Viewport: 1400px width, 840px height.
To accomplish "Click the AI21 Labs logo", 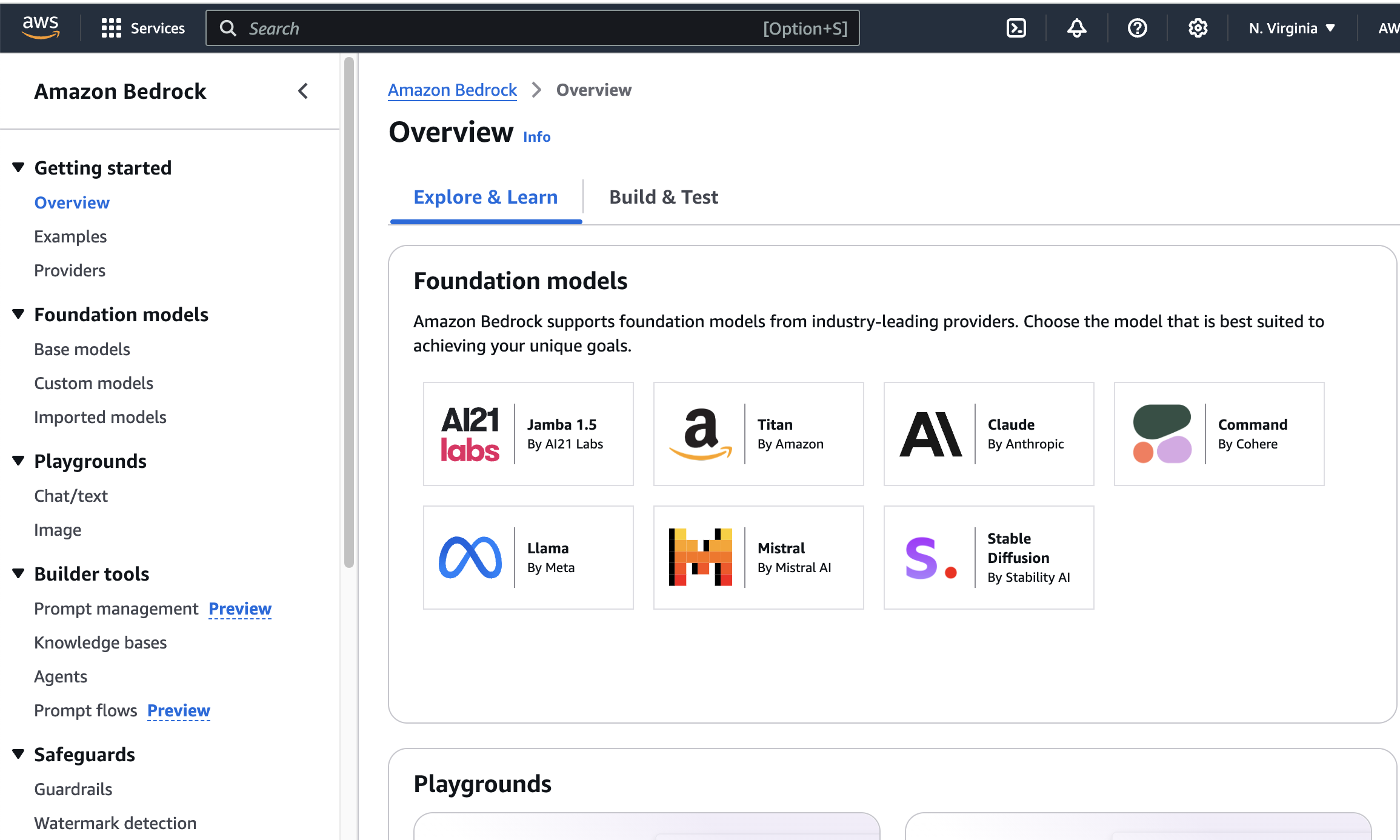I will pos(470,434).
